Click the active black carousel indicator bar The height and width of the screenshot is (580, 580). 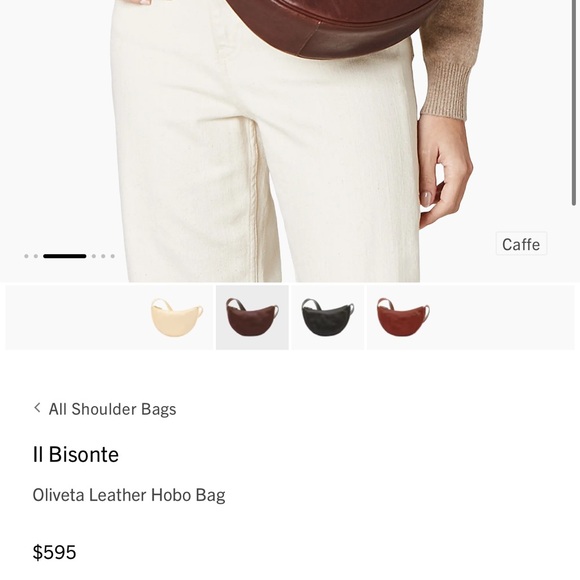click(65, 256)
